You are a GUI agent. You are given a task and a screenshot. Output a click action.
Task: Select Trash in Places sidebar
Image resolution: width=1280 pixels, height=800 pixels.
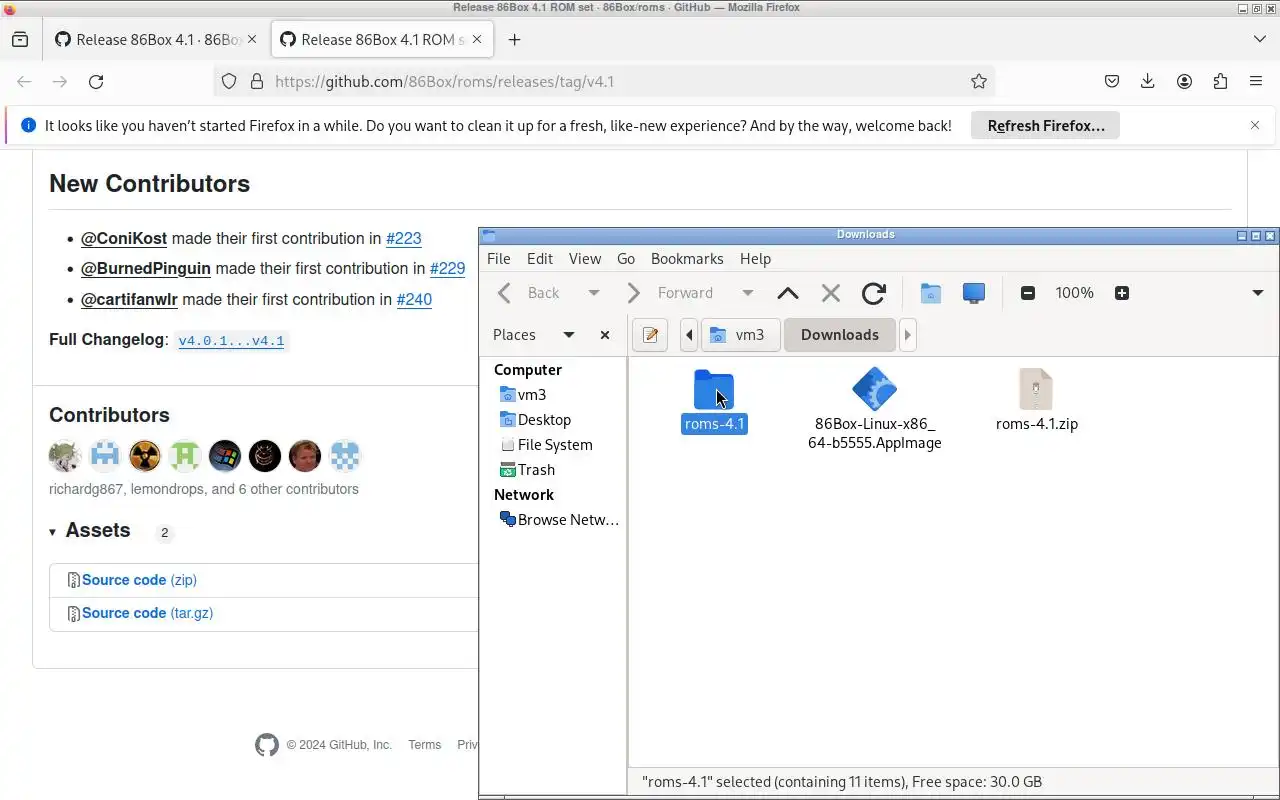click(526, 470)
